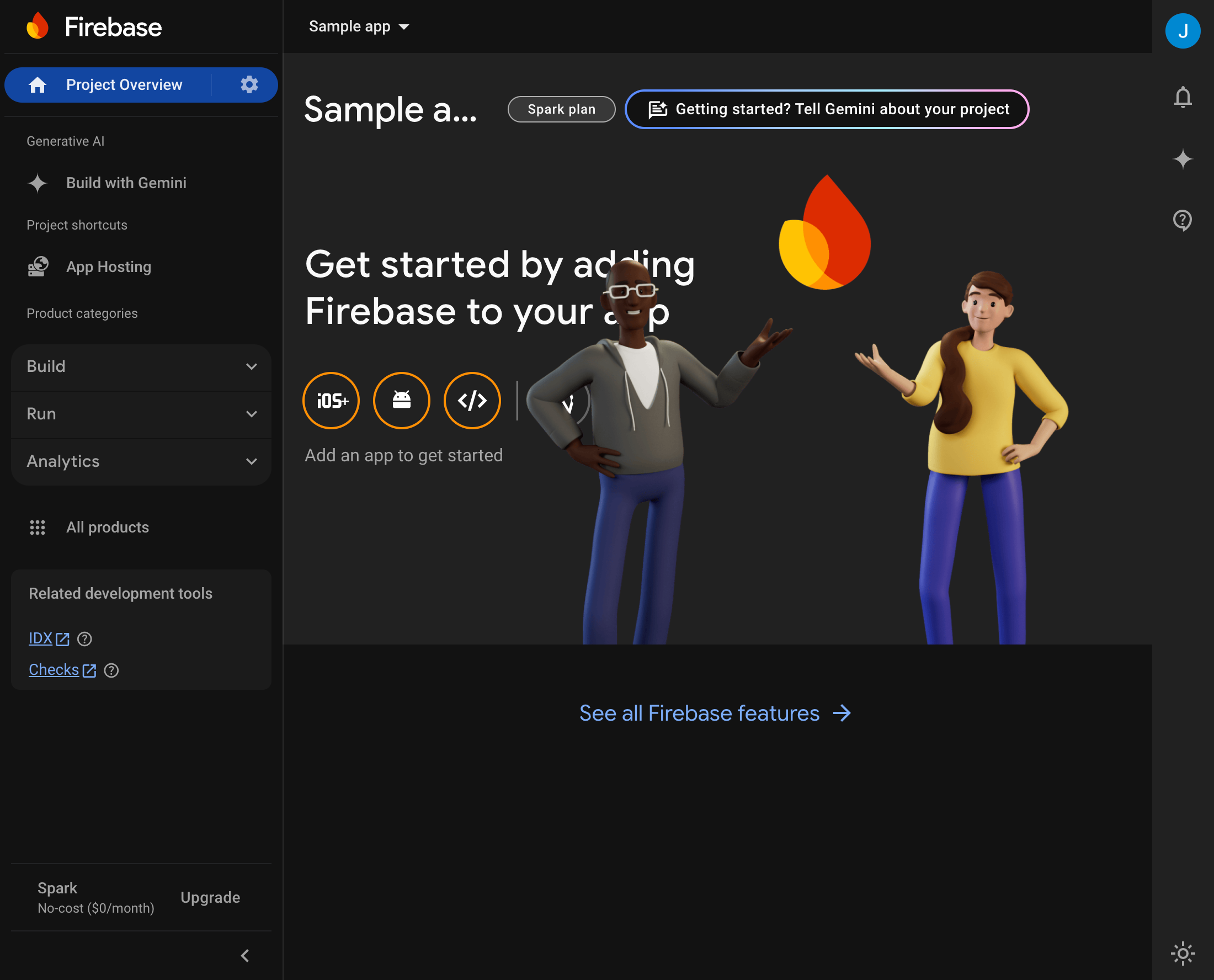Open Project Overview settings gear
This screenshot has width=1214, height=980.
coord(249,84)
